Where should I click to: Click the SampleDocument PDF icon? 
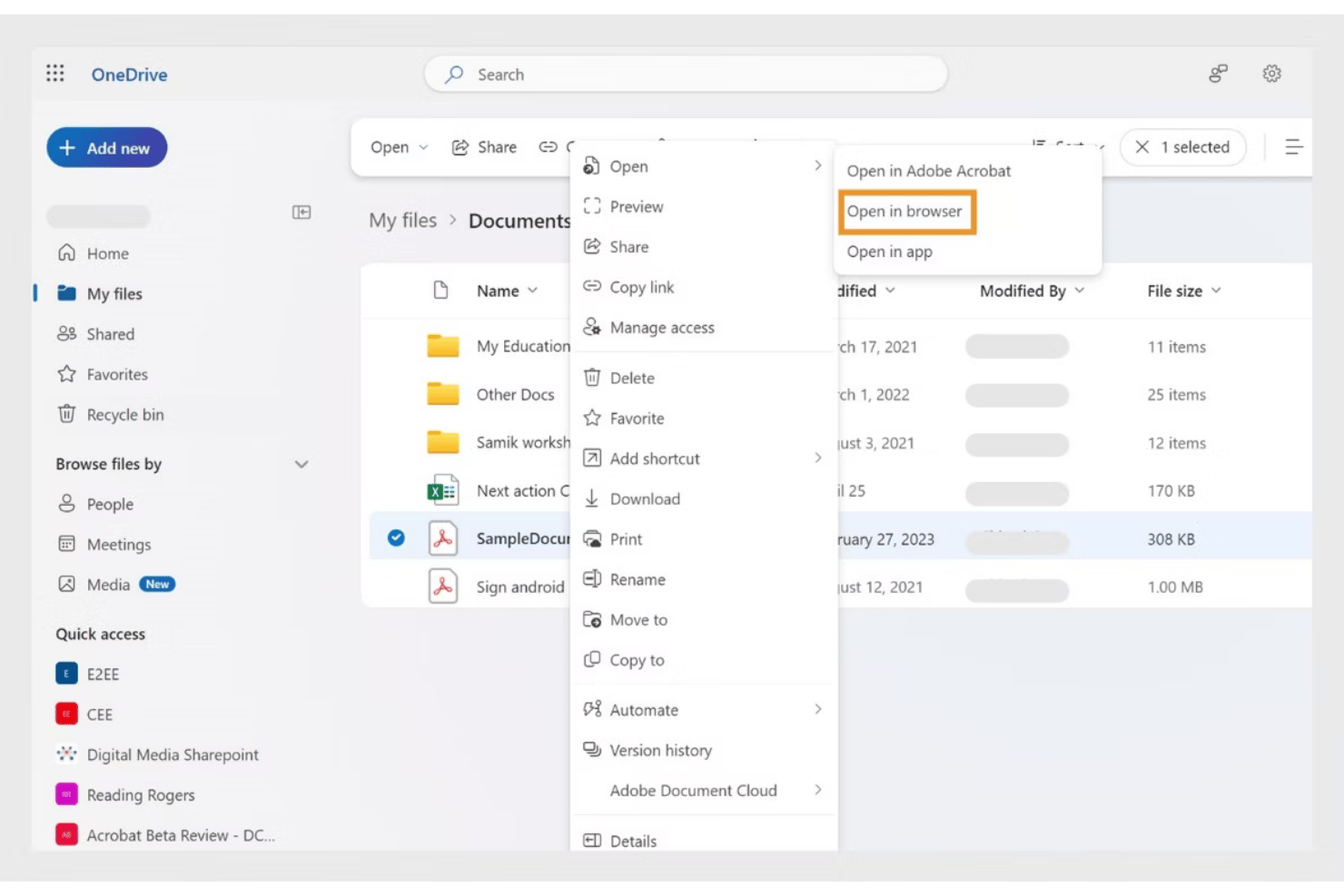tap(442, 538)
